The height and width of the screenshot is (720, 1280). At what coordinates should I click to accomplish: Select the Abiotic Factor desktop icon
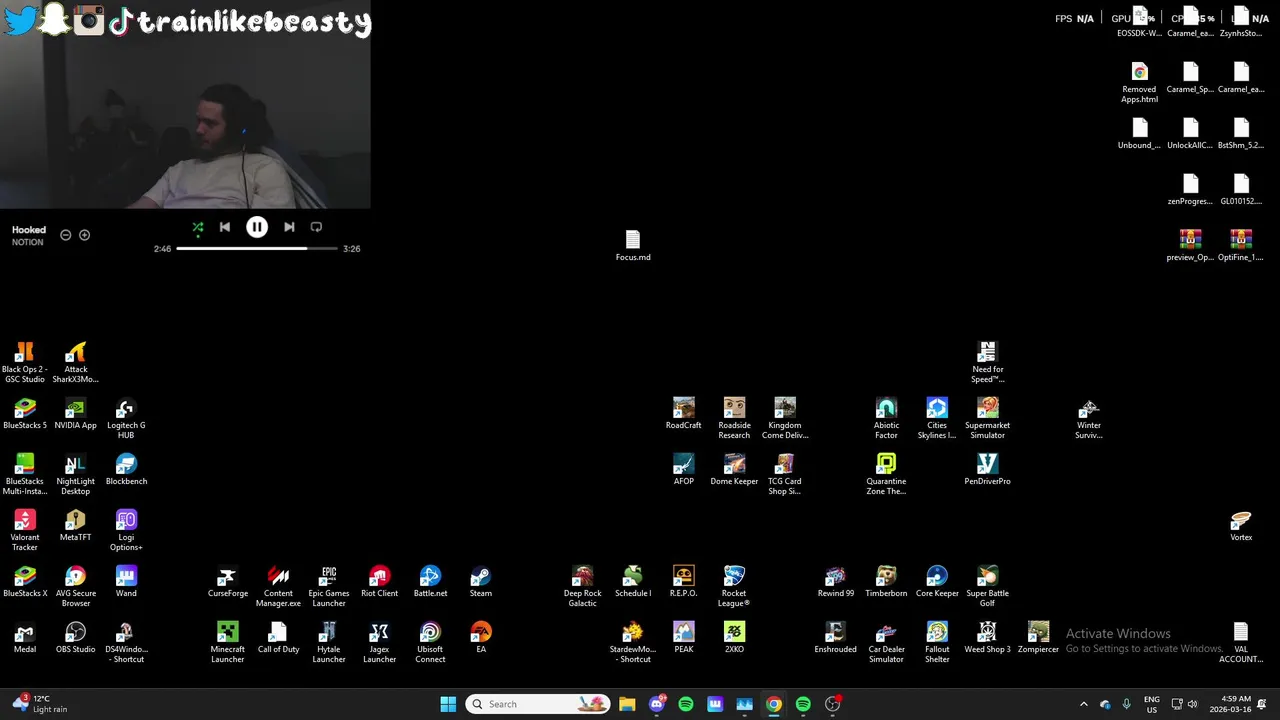pos(886,418)
